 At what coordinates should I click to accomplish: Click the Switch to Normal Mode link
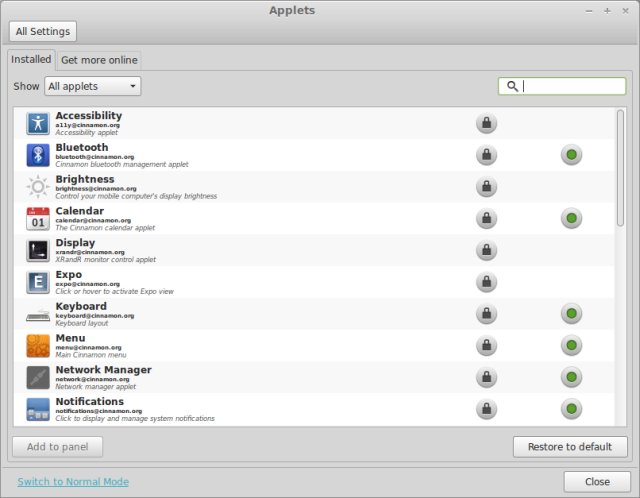[73, 482]
